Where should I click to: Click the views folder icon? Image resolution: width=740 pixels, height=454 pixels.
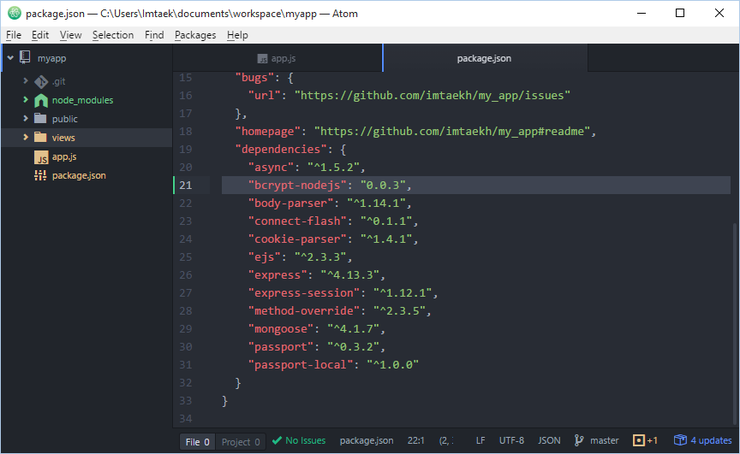[41, 137]
